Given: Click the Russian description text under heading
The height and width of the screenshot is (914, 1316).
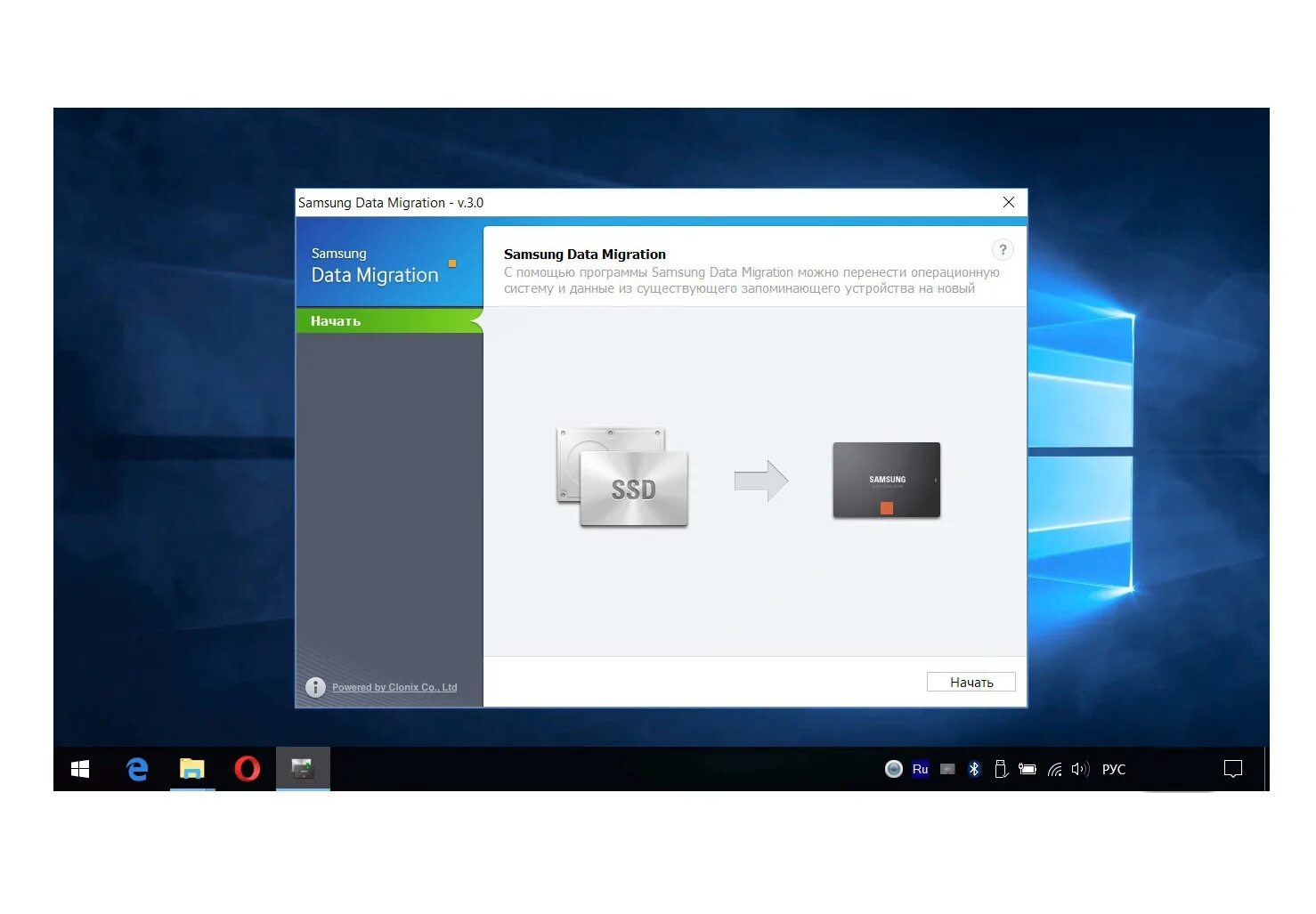Looking at the screenshot, I should (751, 280).
